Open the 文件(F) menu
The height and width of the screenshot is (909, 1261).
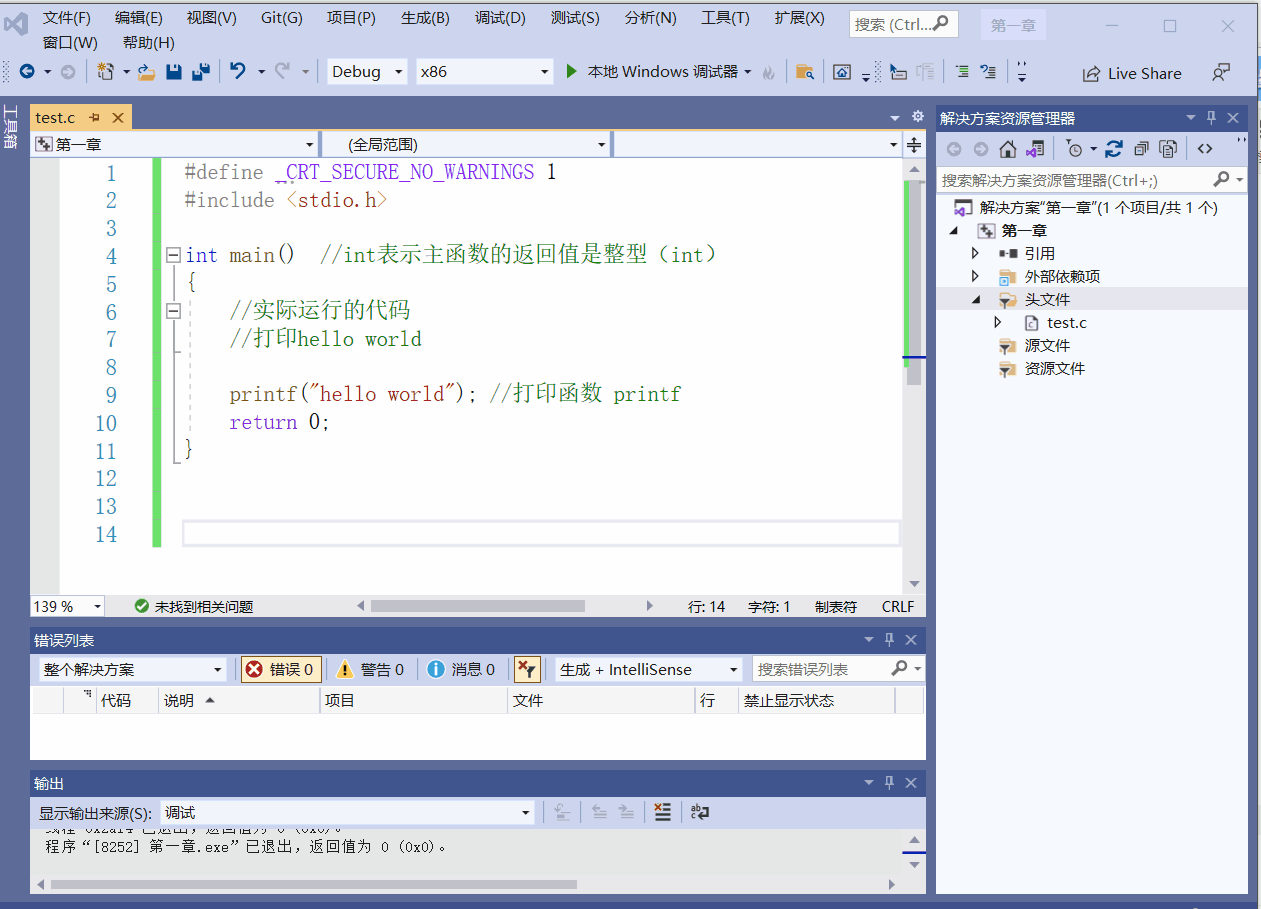tap(67, 18)
